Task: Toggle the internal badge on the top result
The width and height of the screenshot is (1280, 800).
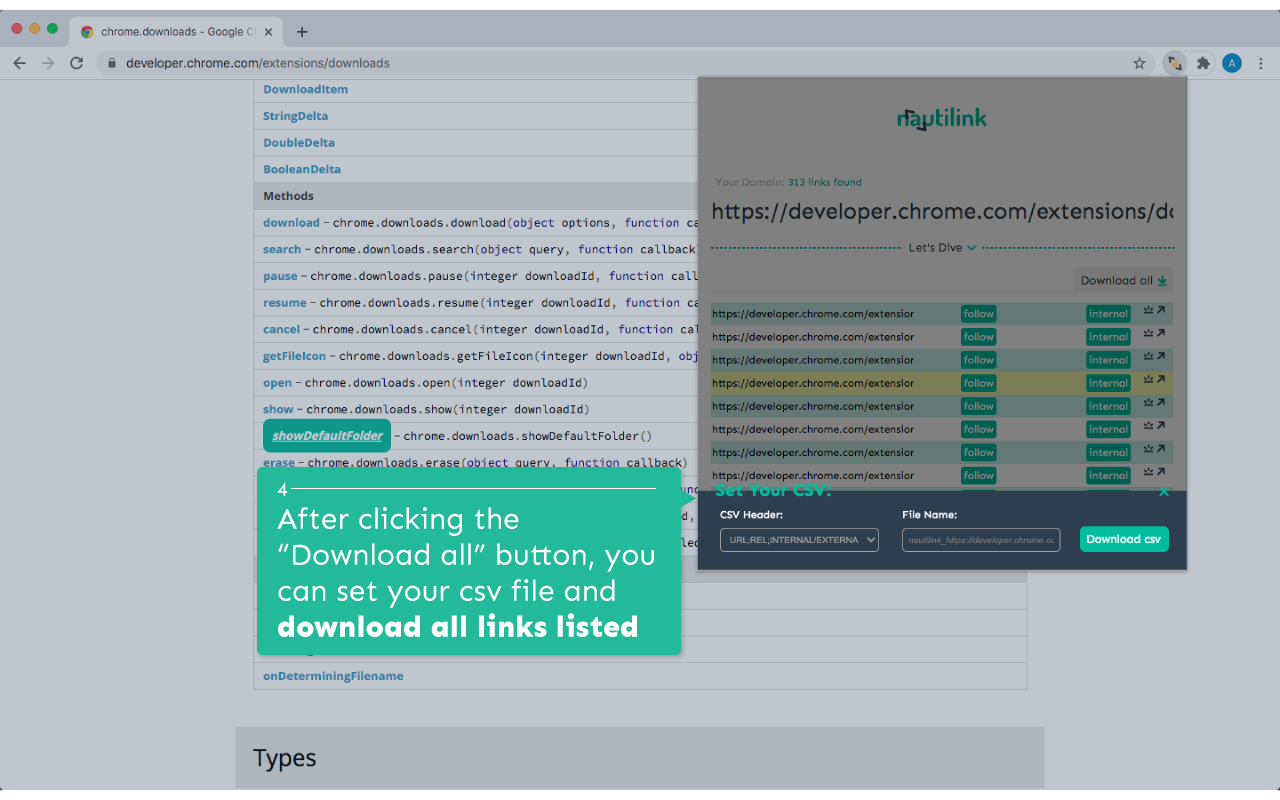Action: point(1108,312)
